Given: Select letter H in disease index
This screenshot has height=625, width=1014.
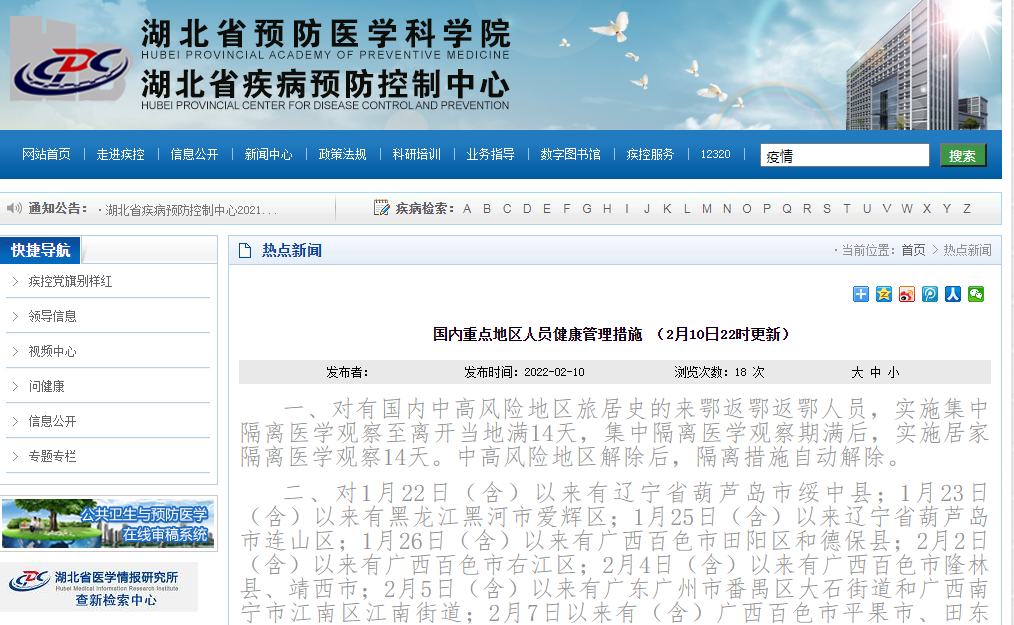Looking at the screenshot, I should click(607, 209).
